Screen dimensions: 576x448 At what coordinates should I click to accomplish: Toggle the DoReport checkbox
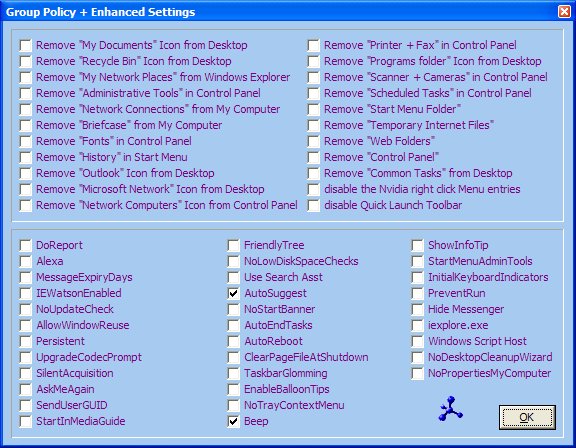(x=25, y=245)
